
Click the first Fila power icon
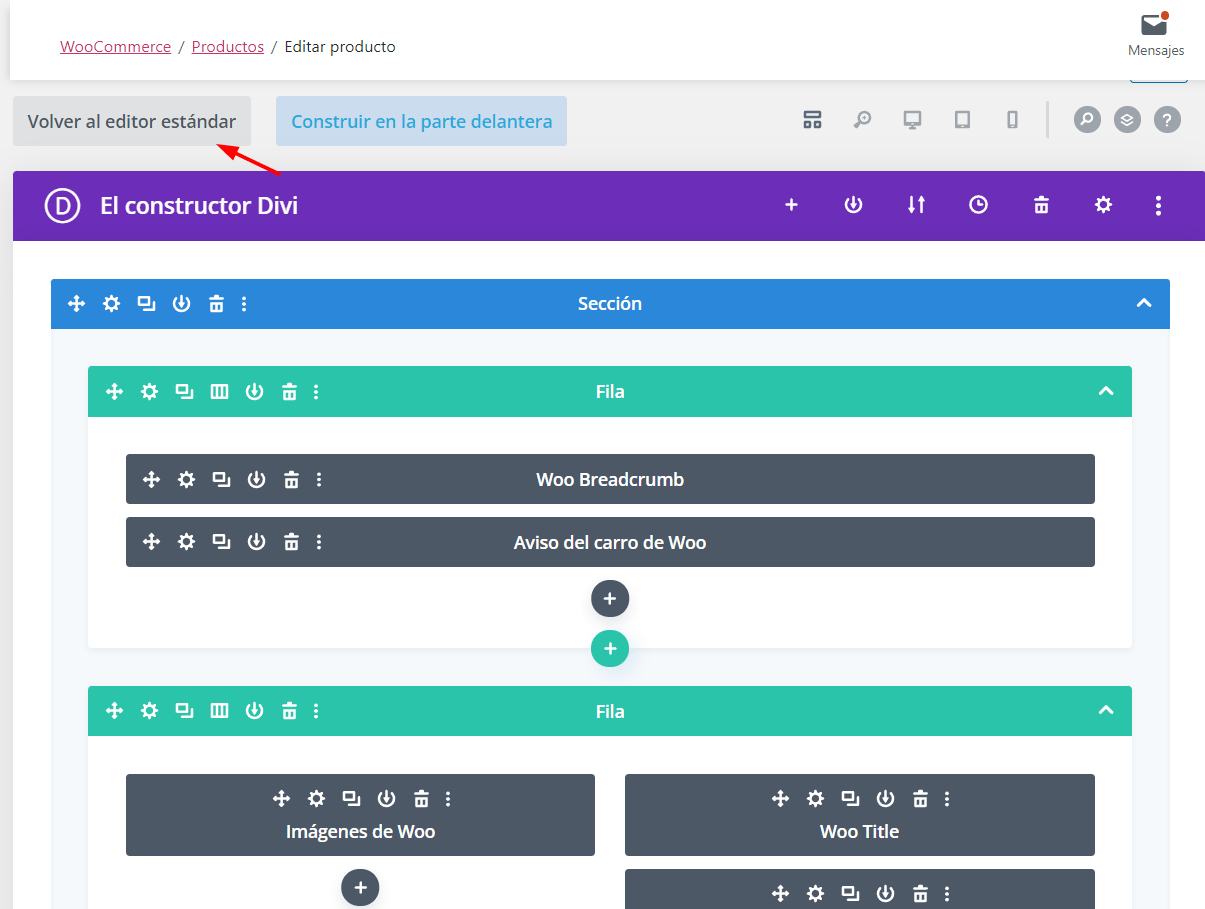pyautogui.click(x=254, y=392)
